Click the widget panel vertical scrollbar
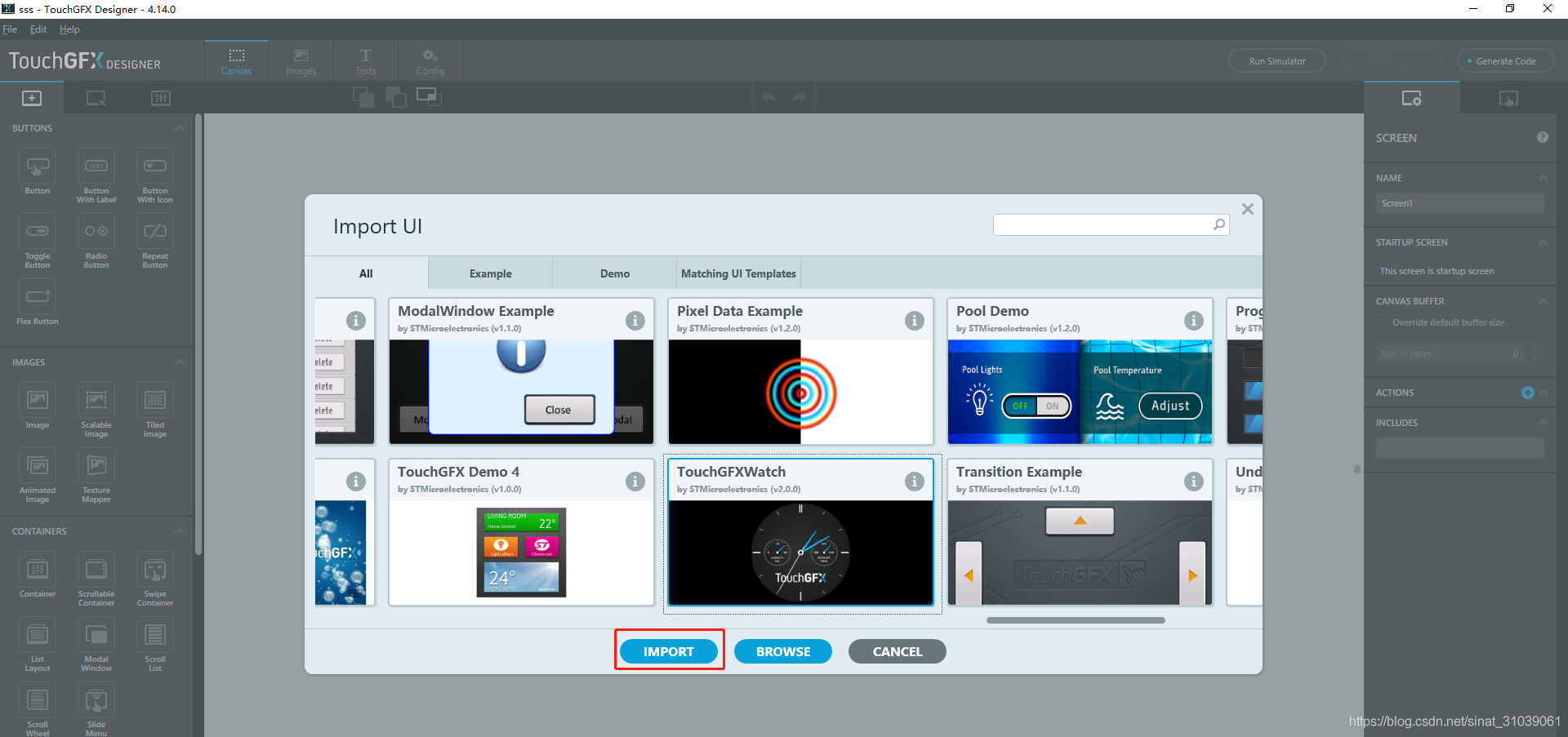This screenshot has width=1568, height=737. point(198,335)
